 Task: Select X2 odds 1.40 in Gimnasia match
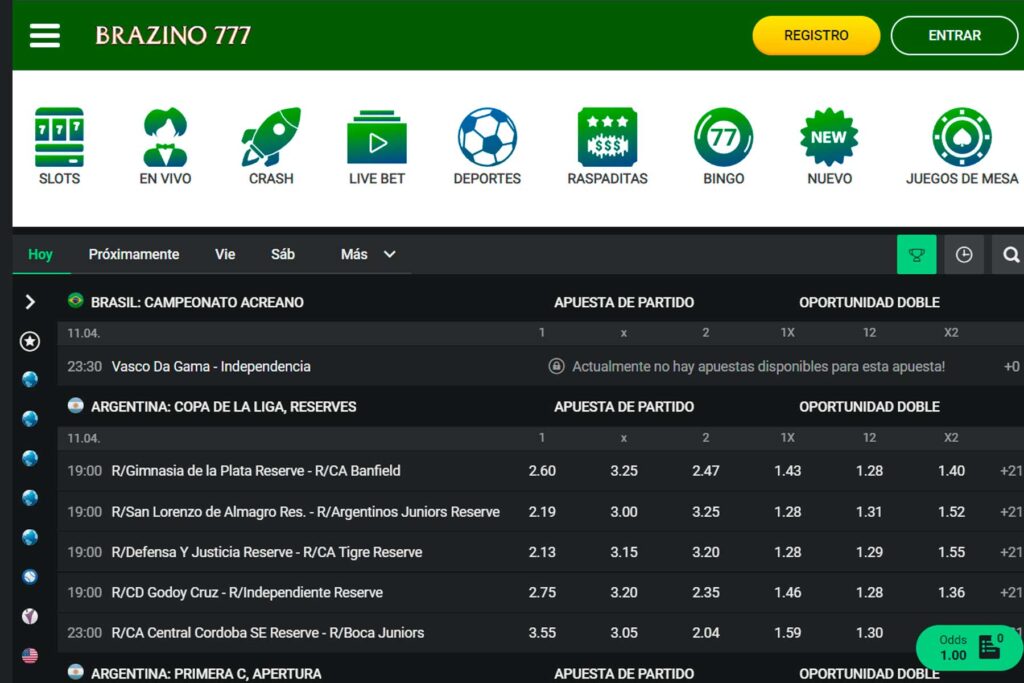[952, 471]
